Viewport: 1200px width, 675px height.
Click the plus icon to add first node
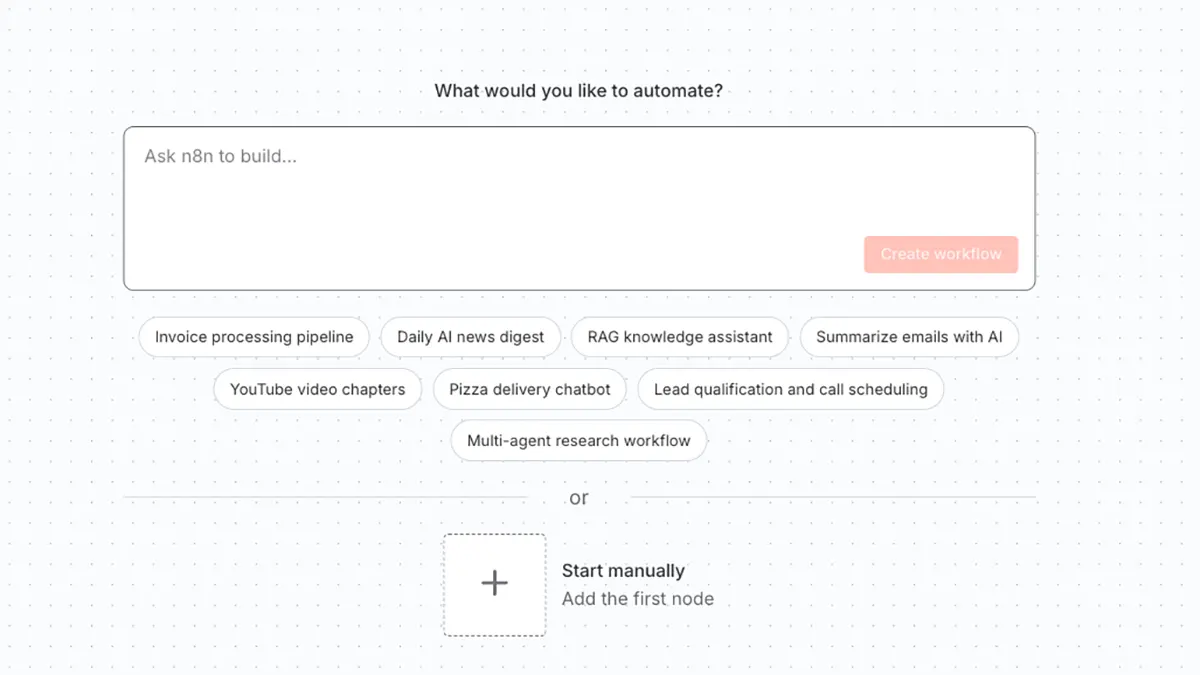[494, 584]
